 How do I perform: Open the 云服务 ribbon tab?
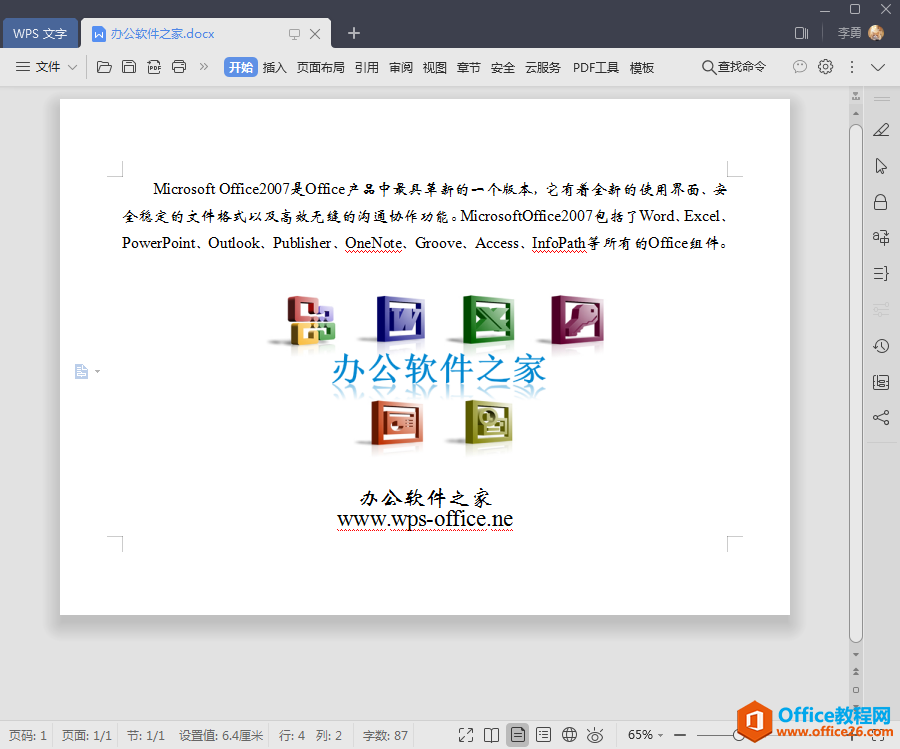(542, 68)
